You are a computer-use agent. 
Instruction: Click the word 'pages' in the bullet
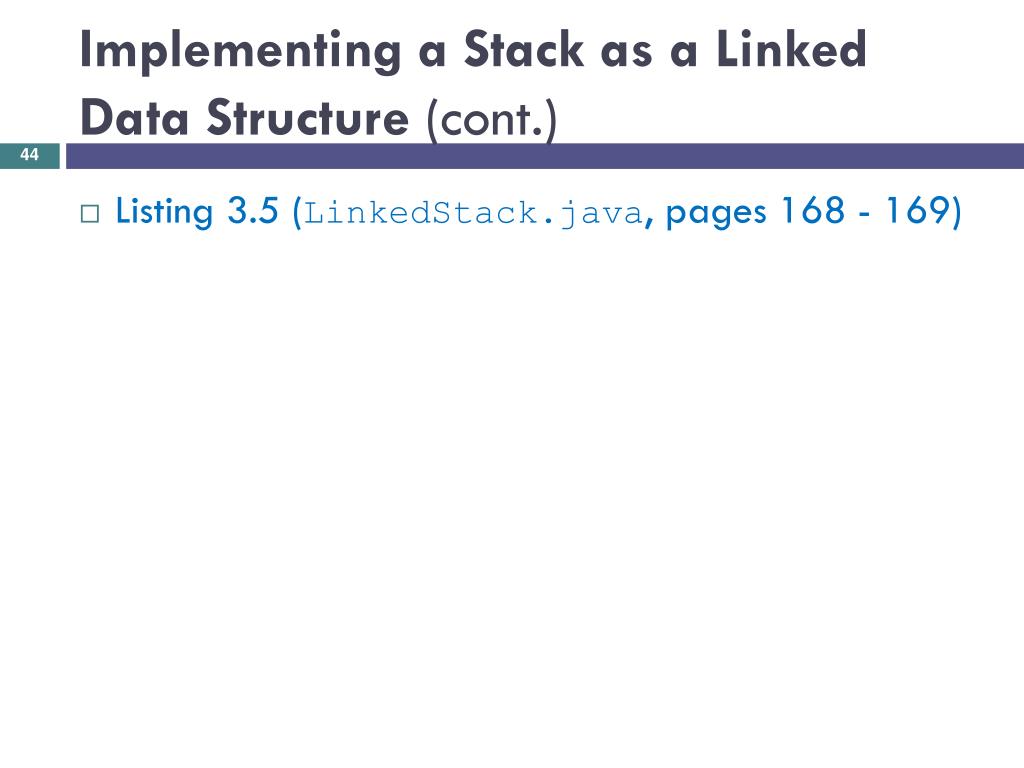click(716, 214)
